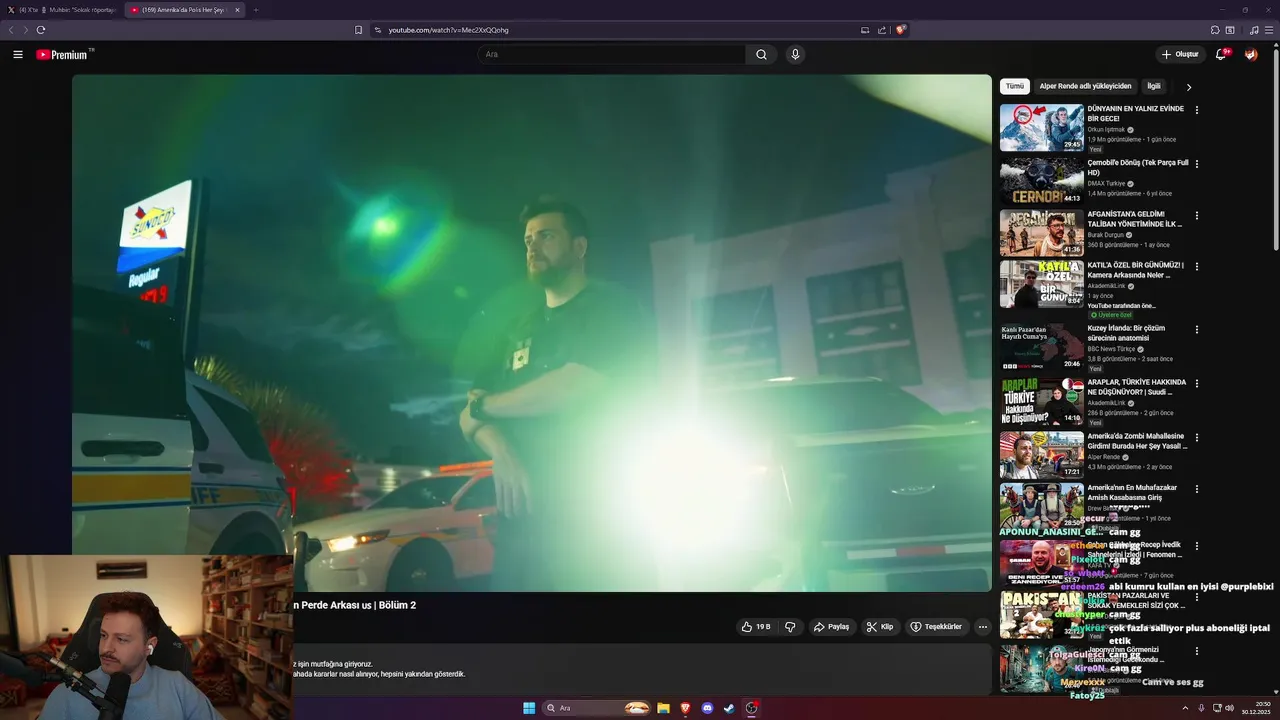Open Discord from taskbar
1280x720 pixels.
[x=707, y=708]
